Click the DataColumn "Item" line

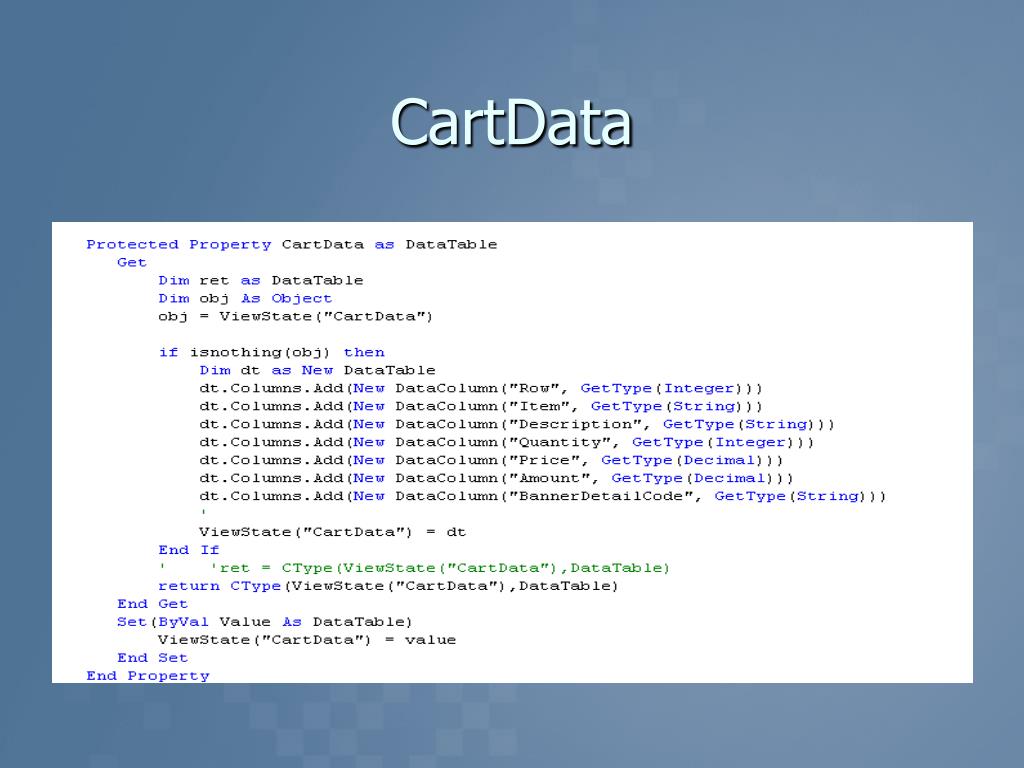[x=481, y=406]
